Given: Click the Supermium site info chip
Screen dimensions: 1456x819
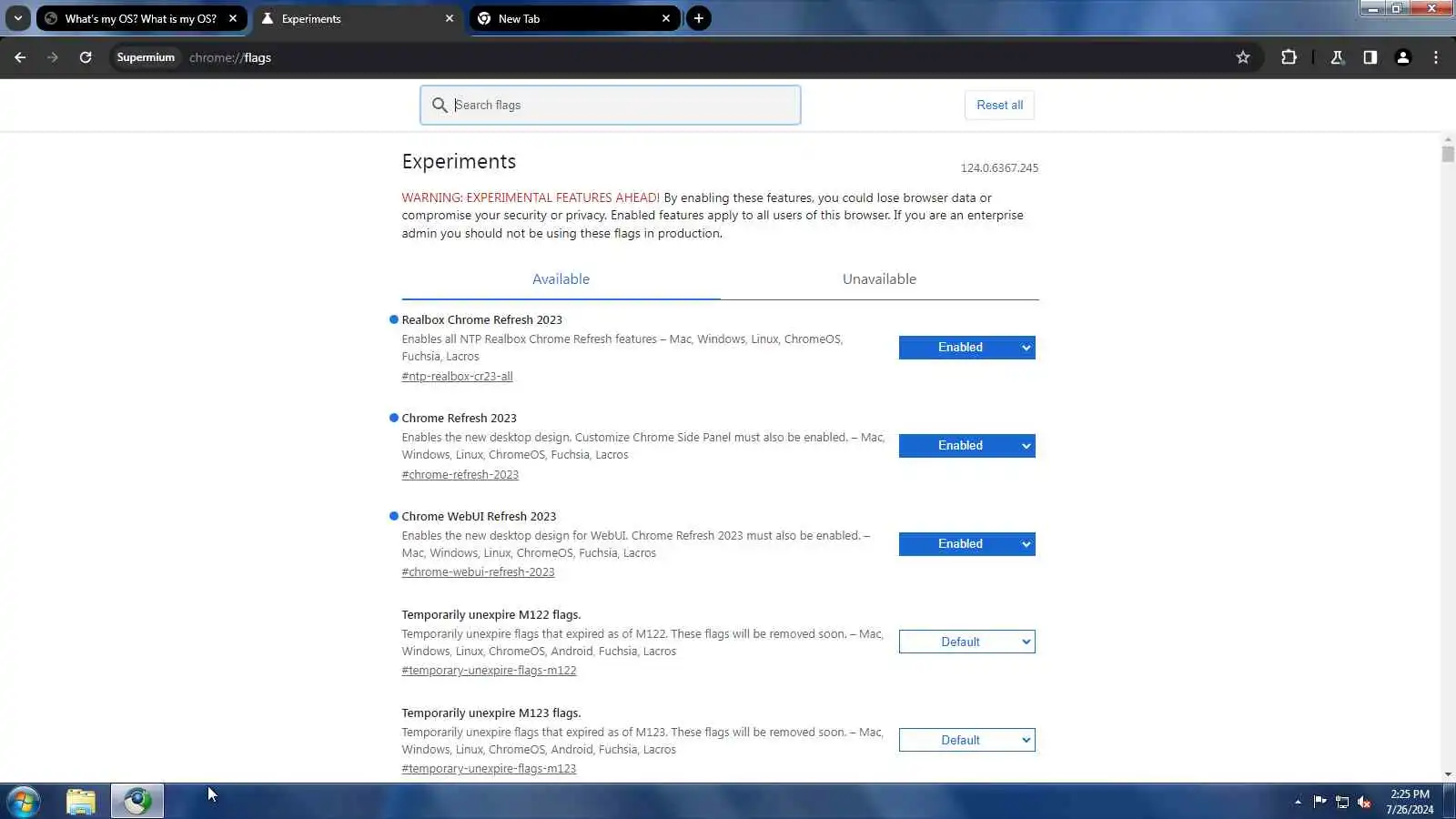Looking at the screenshot, I should tap(146, 57).
